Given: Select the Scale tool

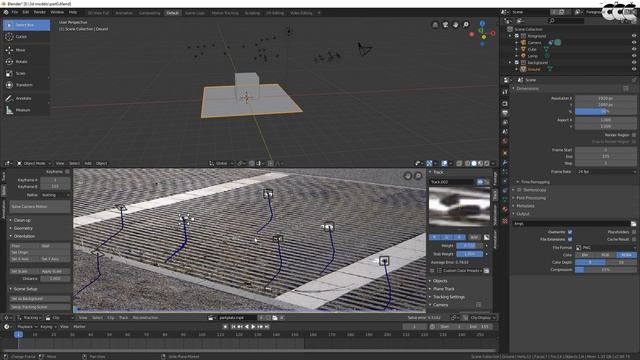Looking at the screenshot, I should [x=27, y=73].
